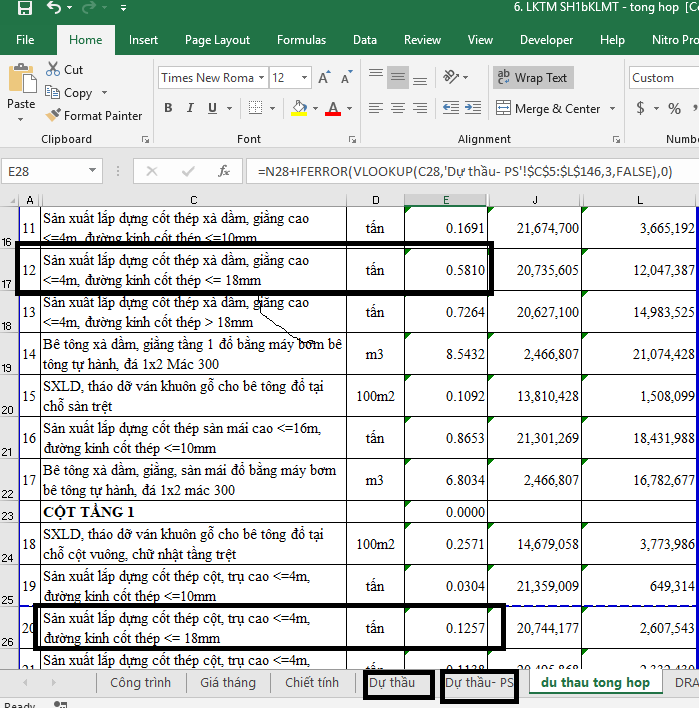Open the undo history dropdown arrow
This screenshot has width=699, height=708.
pyautogui.click(x=69, y=8)
